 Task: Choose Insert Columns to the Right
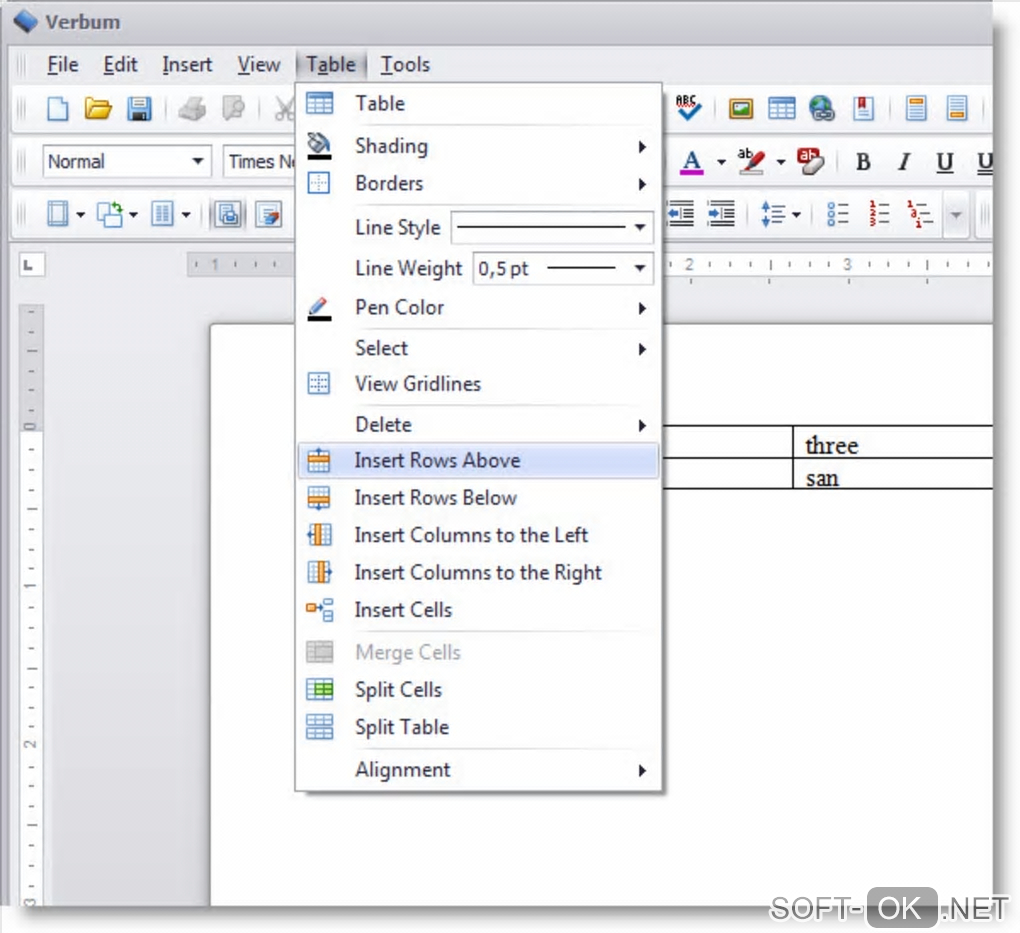coord(478,573)
